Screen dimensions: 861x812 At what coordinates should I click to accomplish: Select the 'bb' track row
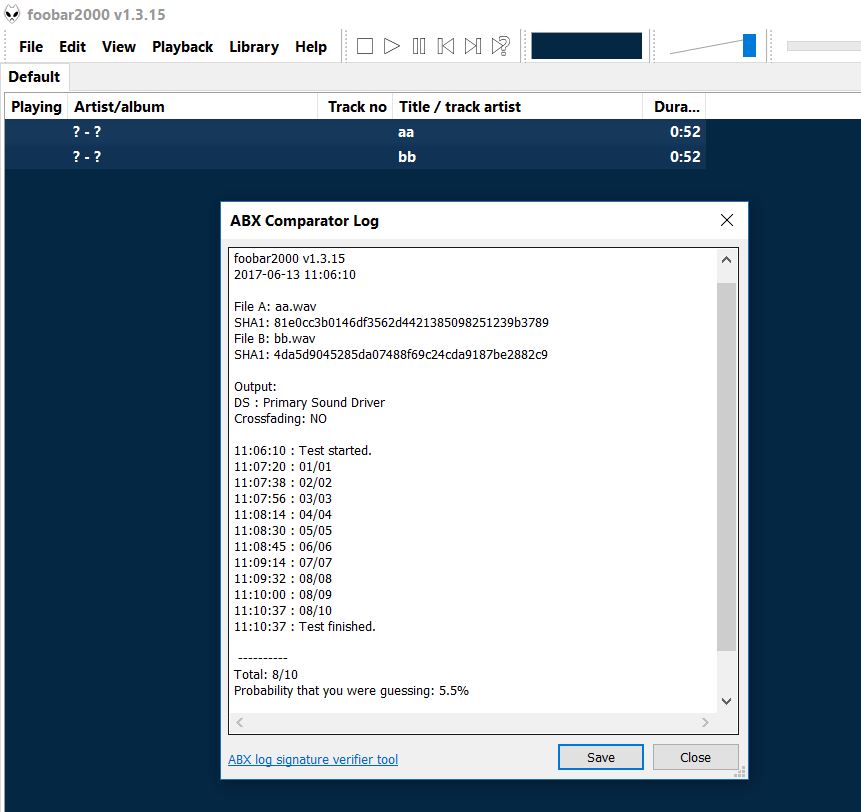coord(355,156)
